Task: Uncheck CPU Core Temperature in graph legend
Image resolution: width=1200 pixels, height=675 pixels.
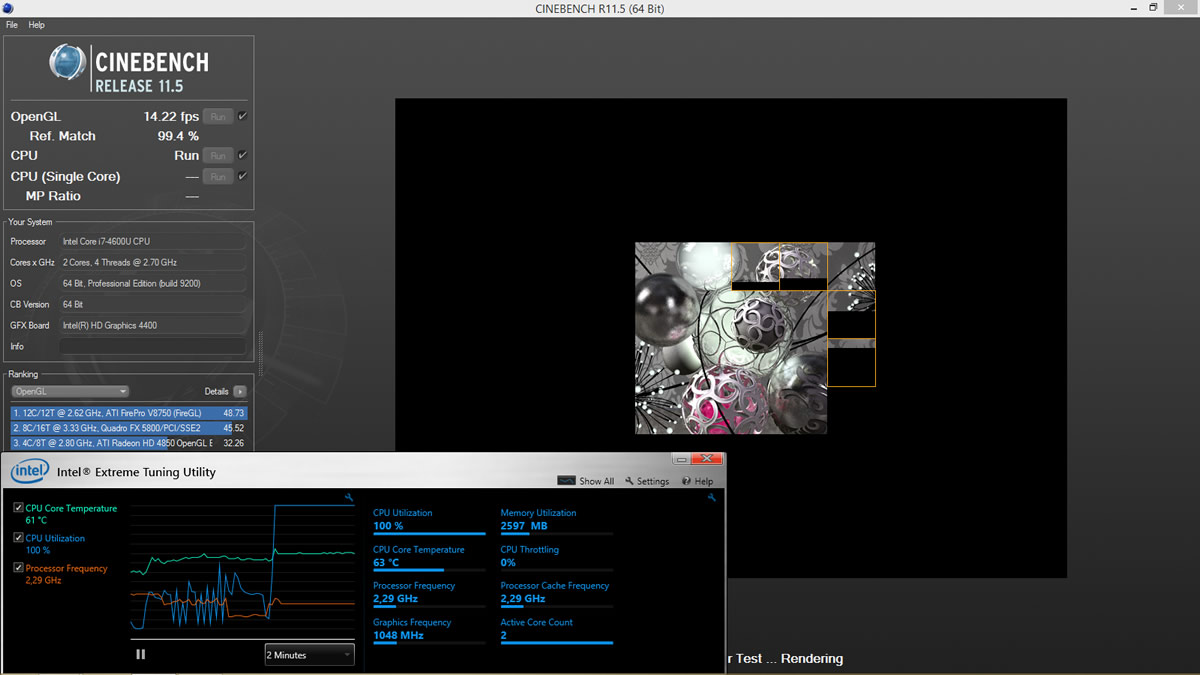Action: point(19,508)
